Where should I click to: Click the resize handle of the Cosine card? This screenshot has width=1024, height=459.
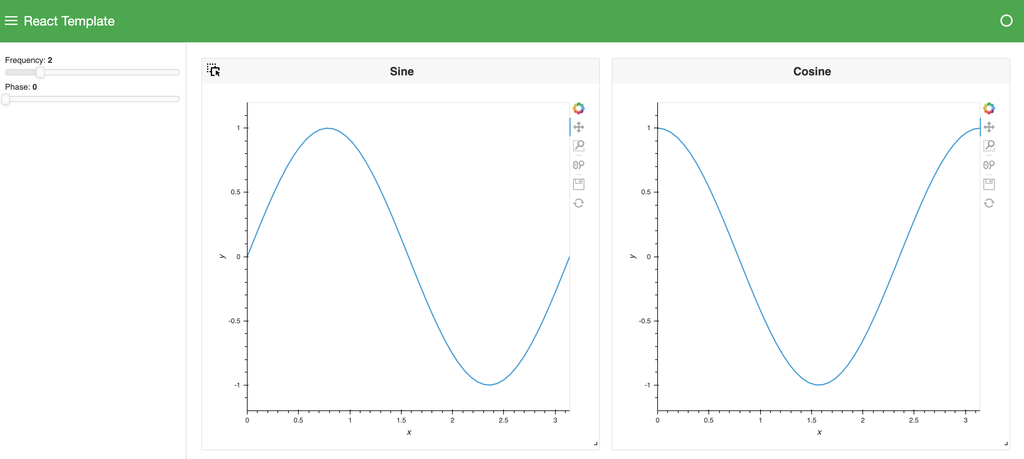pos(1005,444)
